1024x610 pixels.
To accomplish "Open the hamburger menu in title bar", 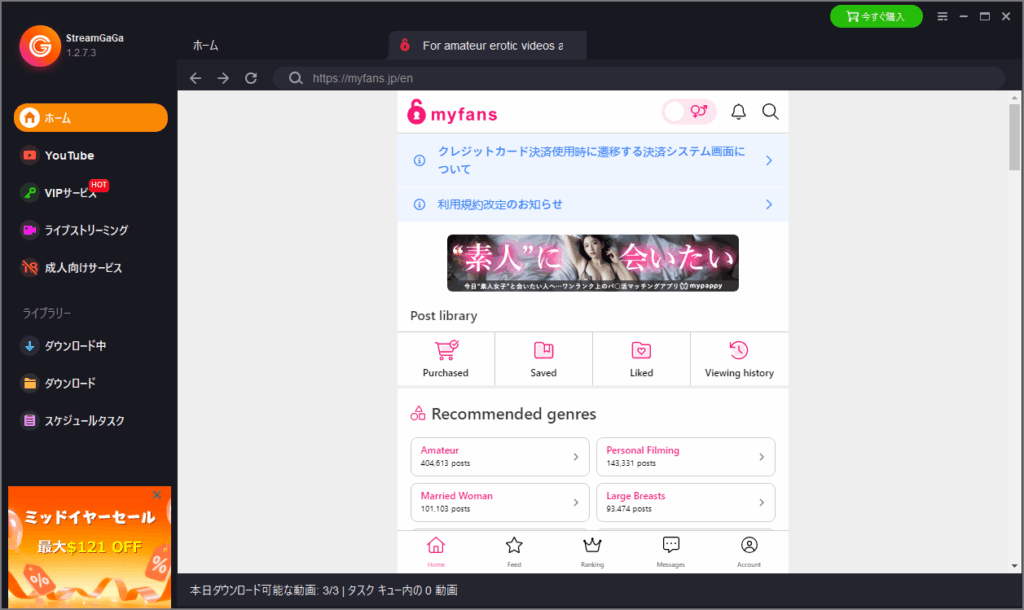I will 942,16.
